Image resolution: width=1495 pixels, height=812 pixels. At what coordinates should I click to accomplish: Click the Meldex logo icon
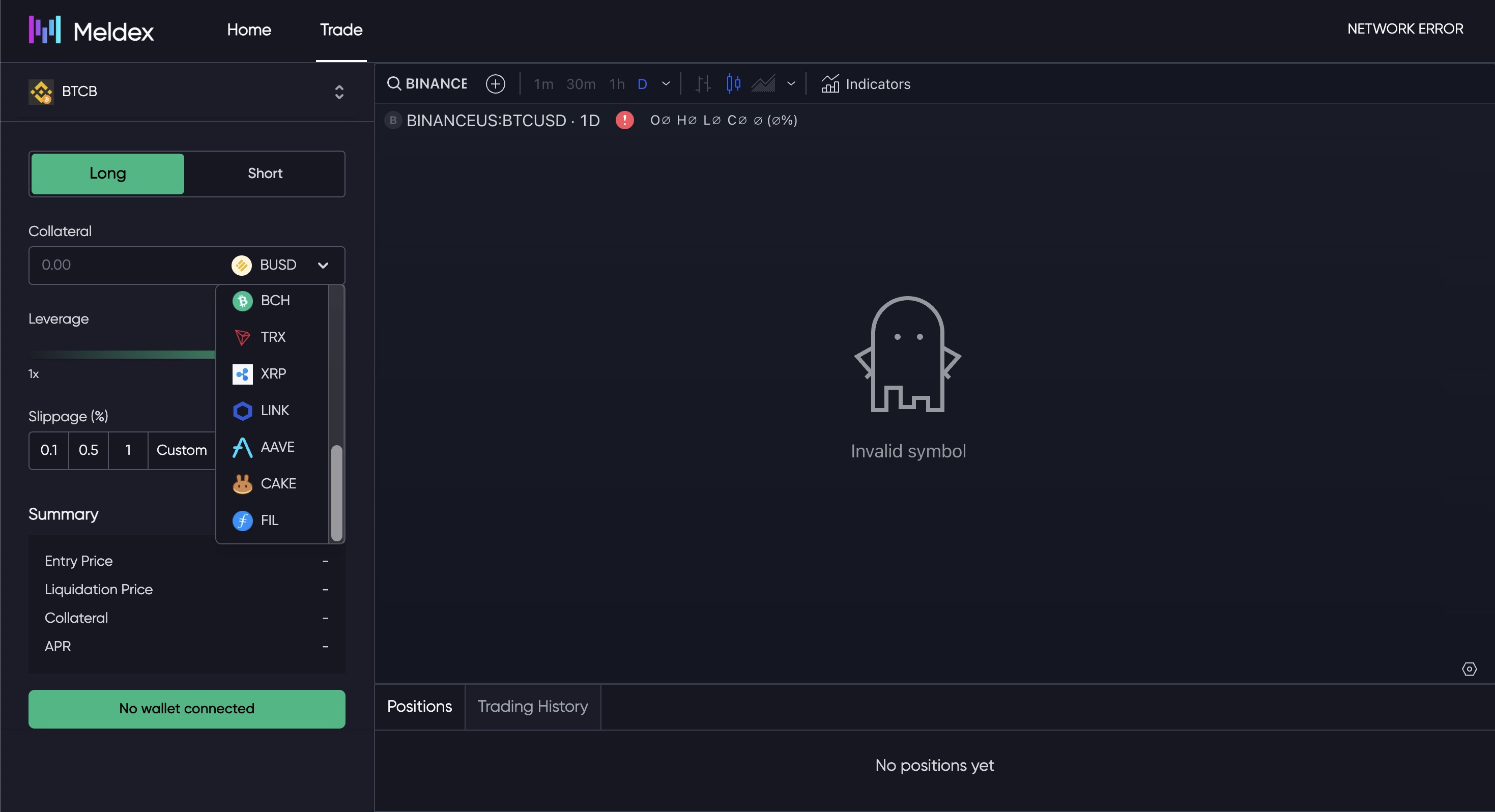pos(45,30)
